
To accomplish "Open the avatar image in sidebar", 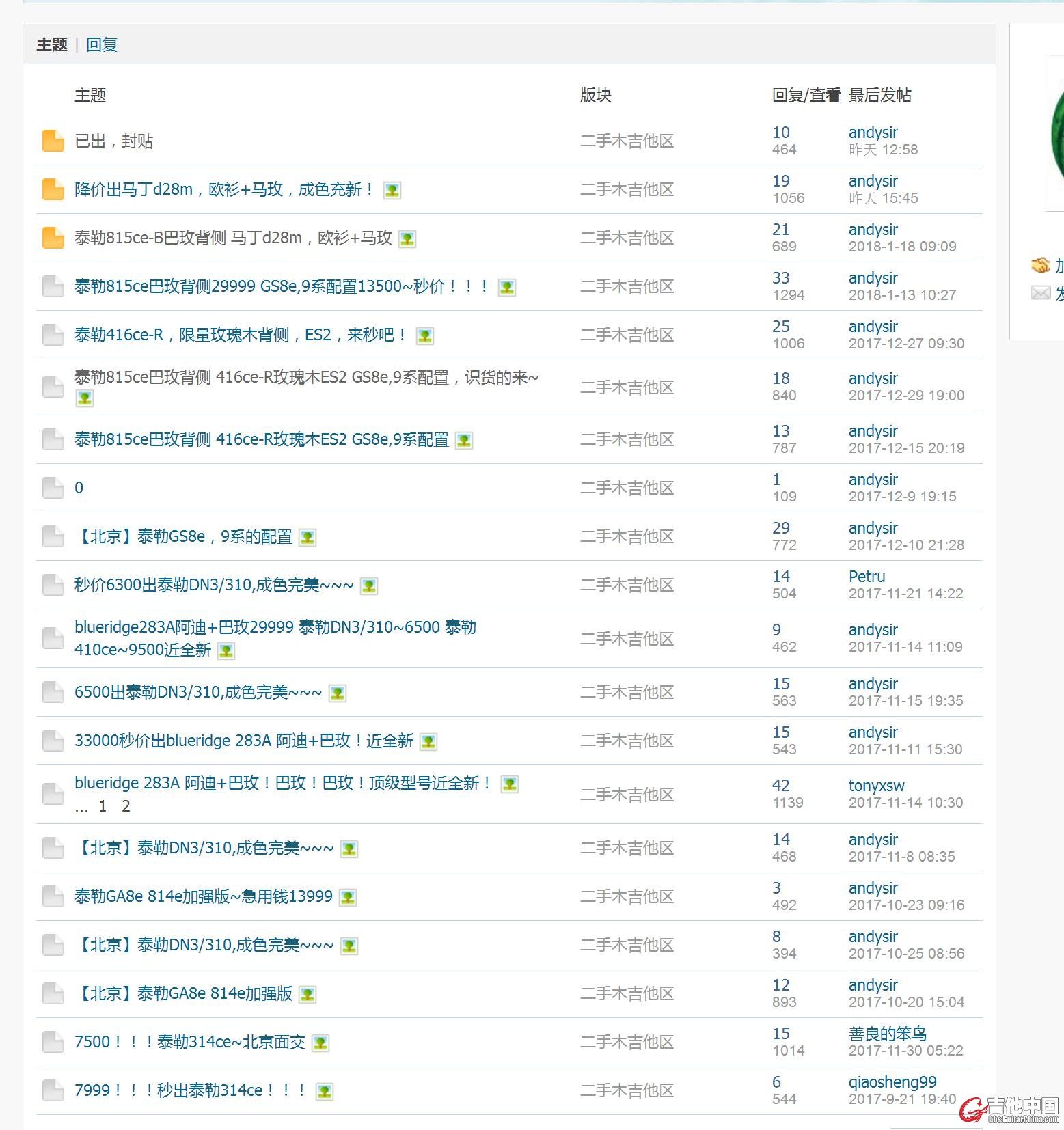I will pyautogui.click(x=1056, y=135).
